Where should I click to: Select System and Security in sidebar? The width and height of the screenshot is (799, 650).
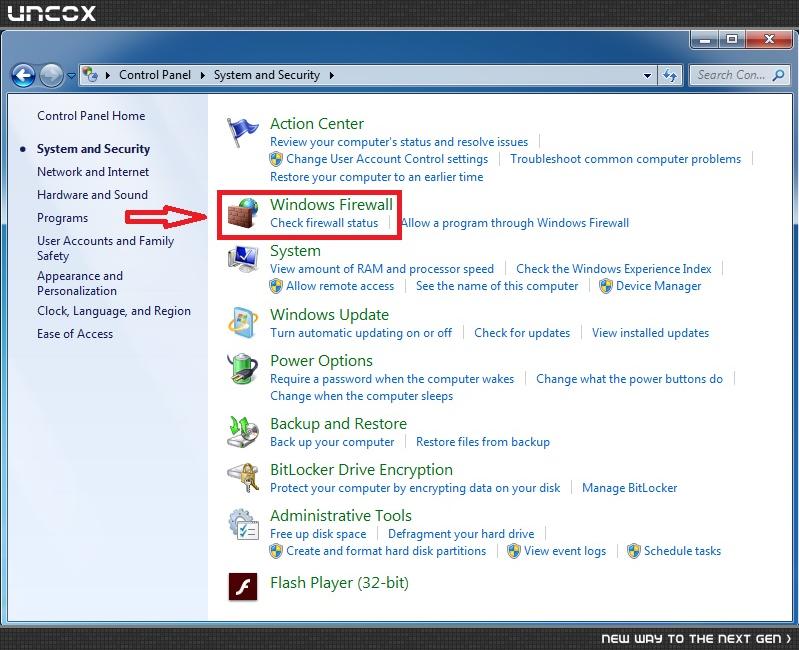point(93,149)
